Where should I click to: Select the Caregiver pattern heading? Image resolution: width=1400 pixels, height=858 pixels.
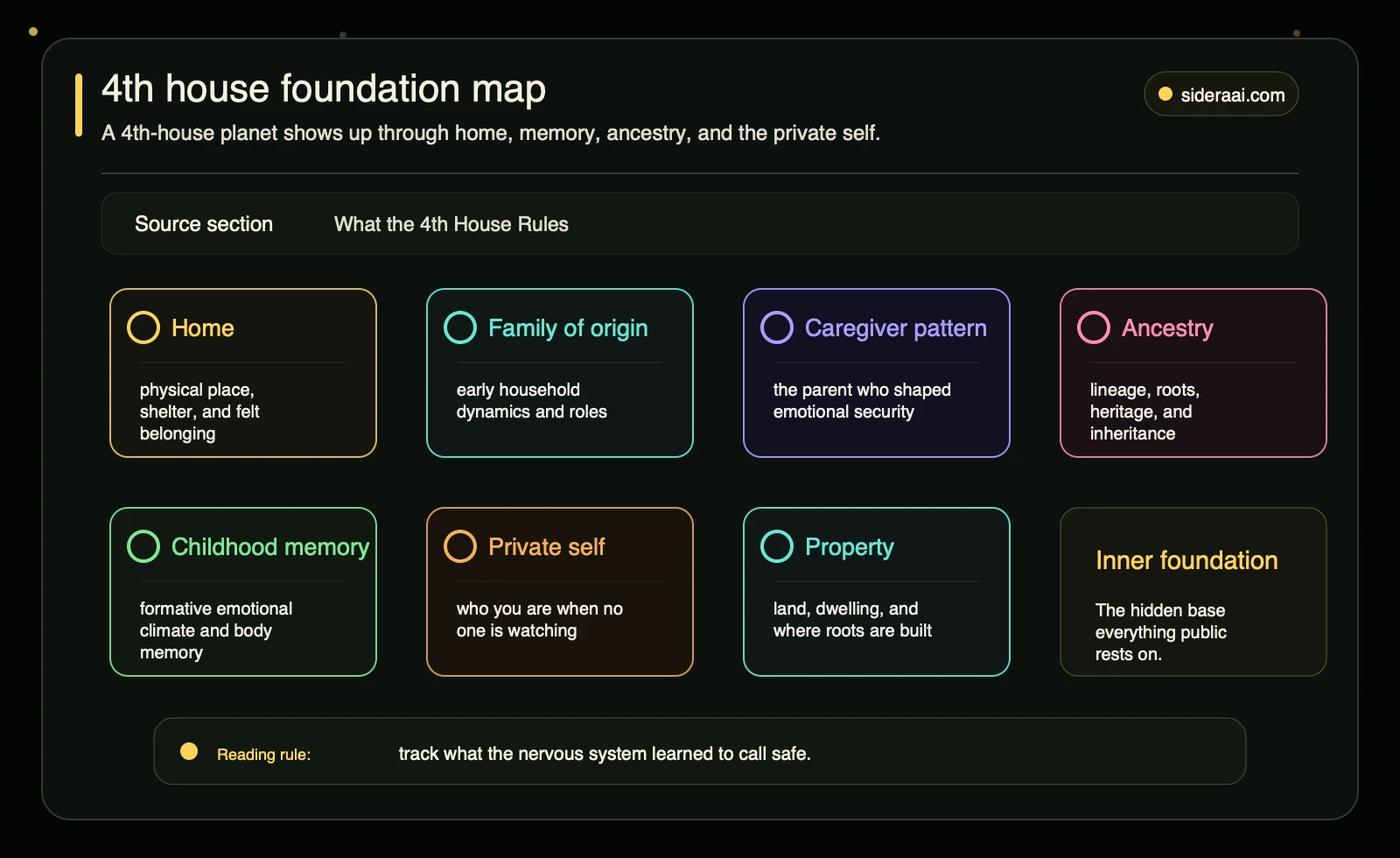[x=896, y=328]
